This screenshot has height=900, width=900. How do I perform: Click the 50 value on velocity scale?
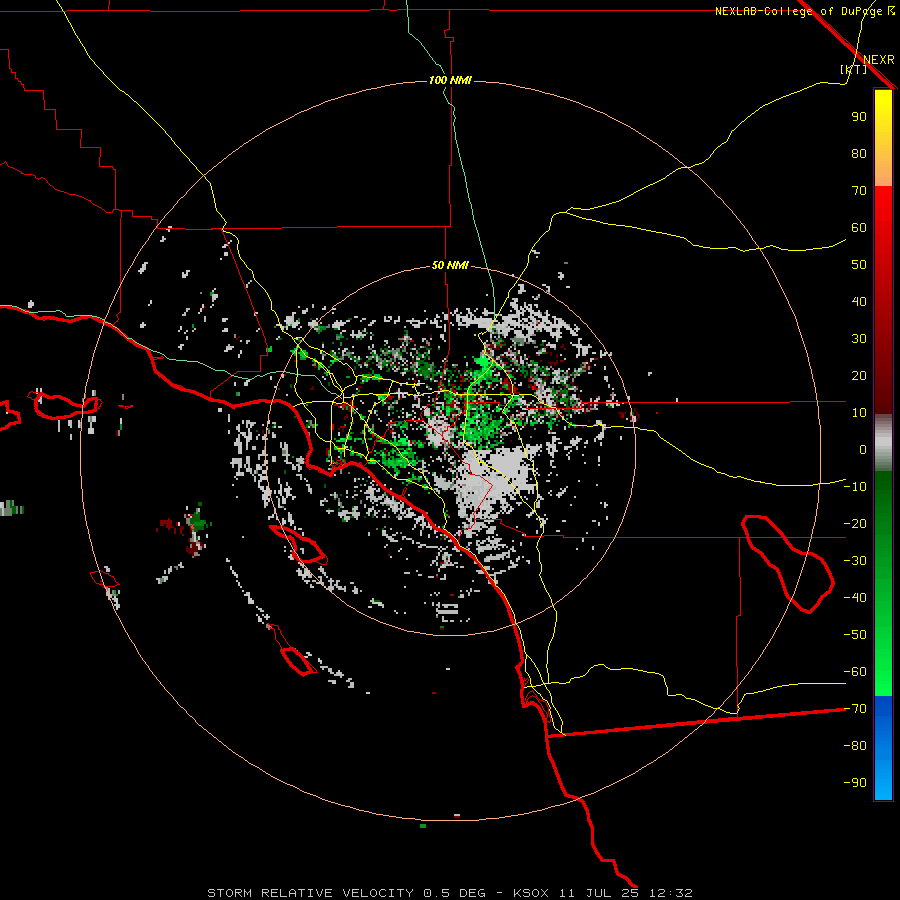(x=859, y=265)
